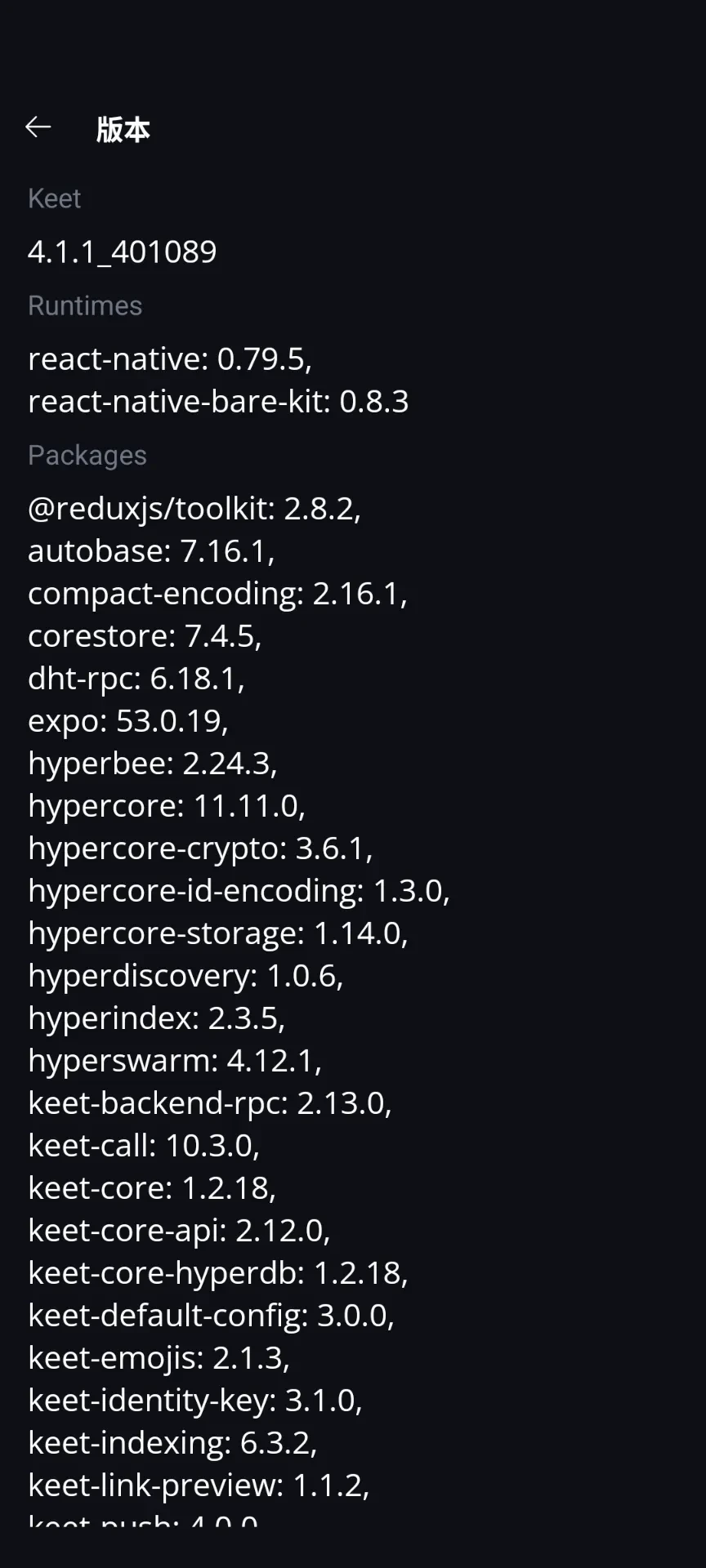Click the react-native-bare-kit 0.8.3 entry
This screenshot has height=1568, width=706.
(x=218, y=402)
